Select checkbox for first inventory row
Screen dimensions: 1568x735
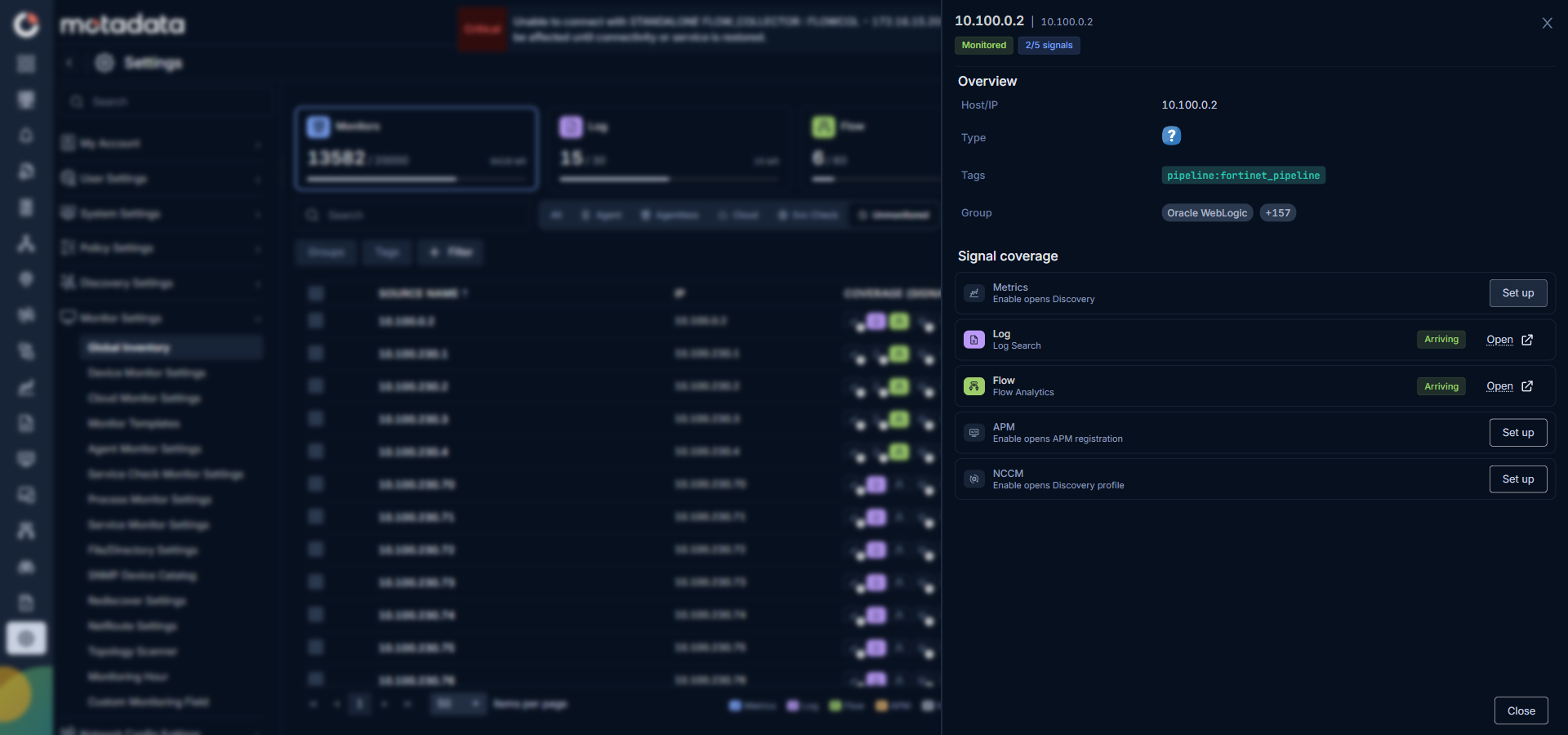pos(316,321)
